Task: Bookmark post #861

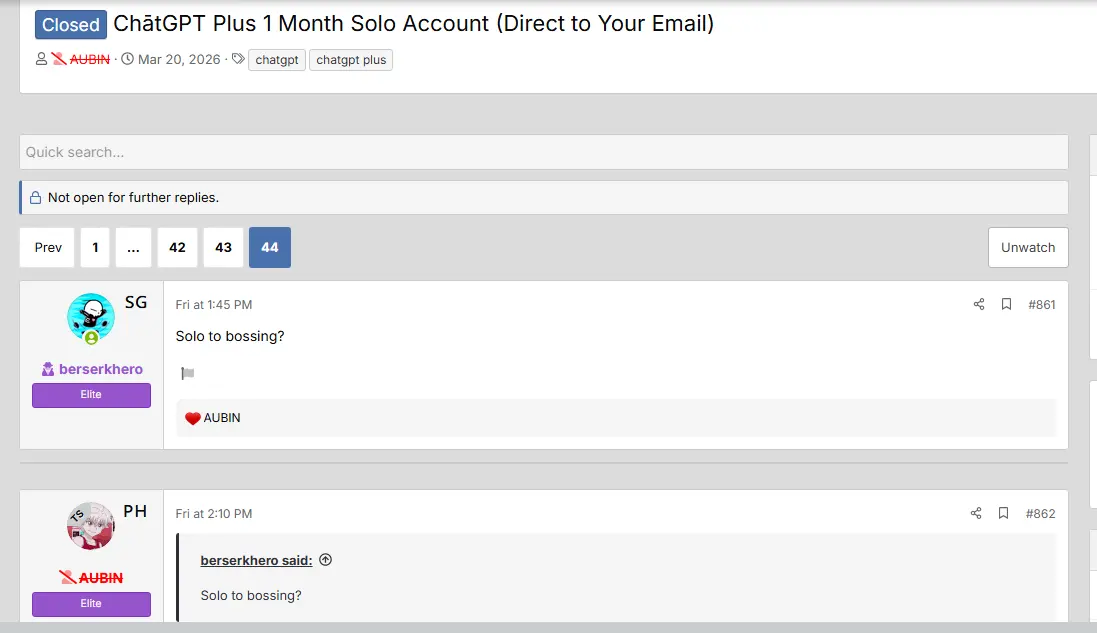Action: (1006, 304)
